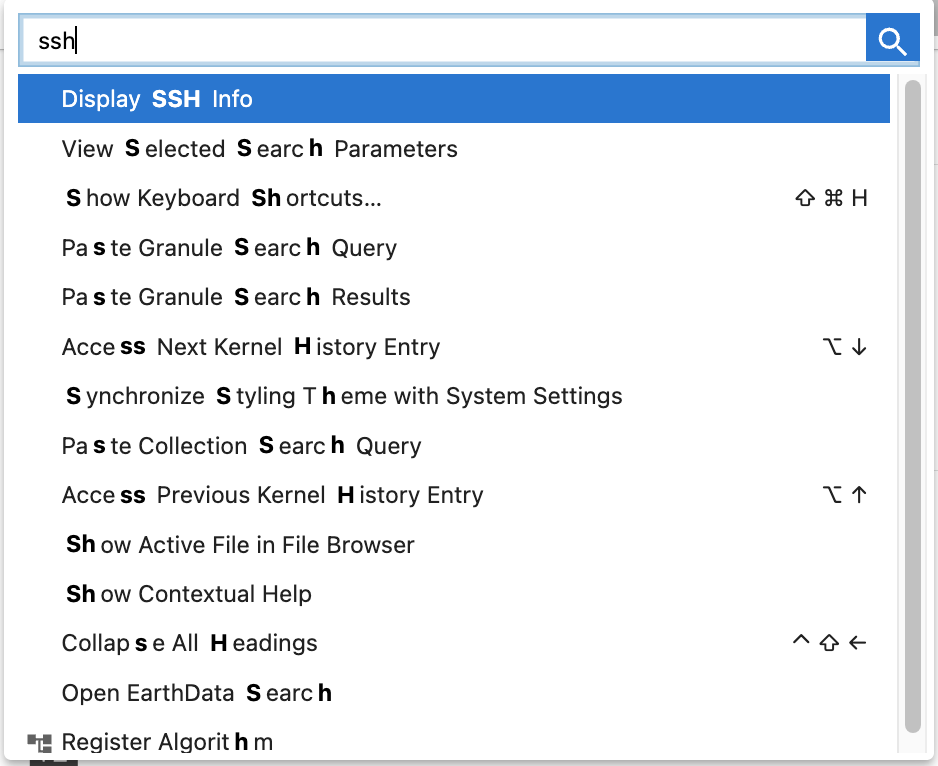Screen dimensions: 938x766
Task: Choose Access Previous Kernel History Entry
Action: pos(453,495)
